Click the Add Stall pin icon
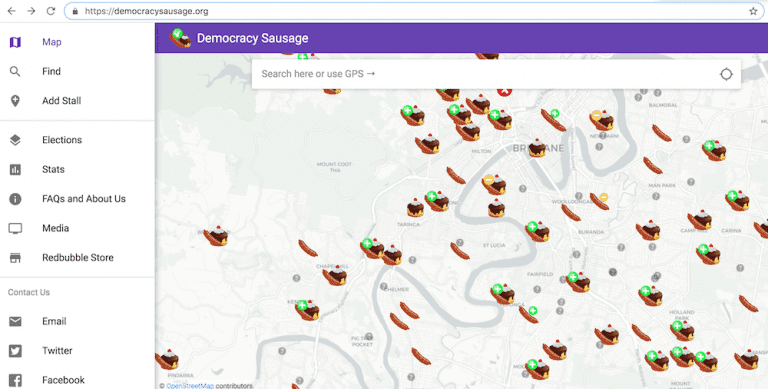This screenshot has width=768, height=389. 15,101
